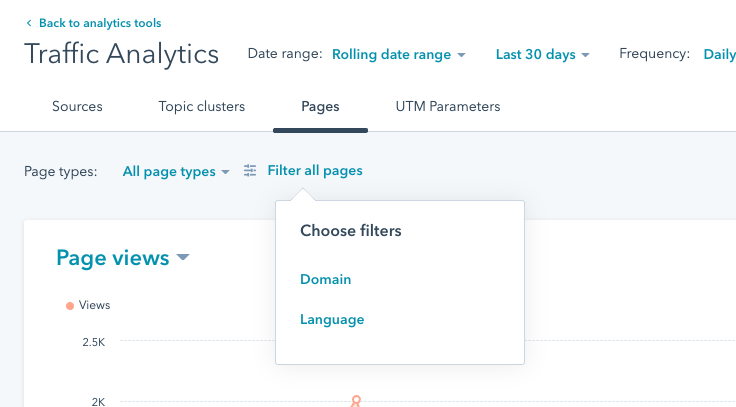Switch to the Sources tab
Image resolution: width=736 pixels, height=407 pixels.
click(77, 106)
